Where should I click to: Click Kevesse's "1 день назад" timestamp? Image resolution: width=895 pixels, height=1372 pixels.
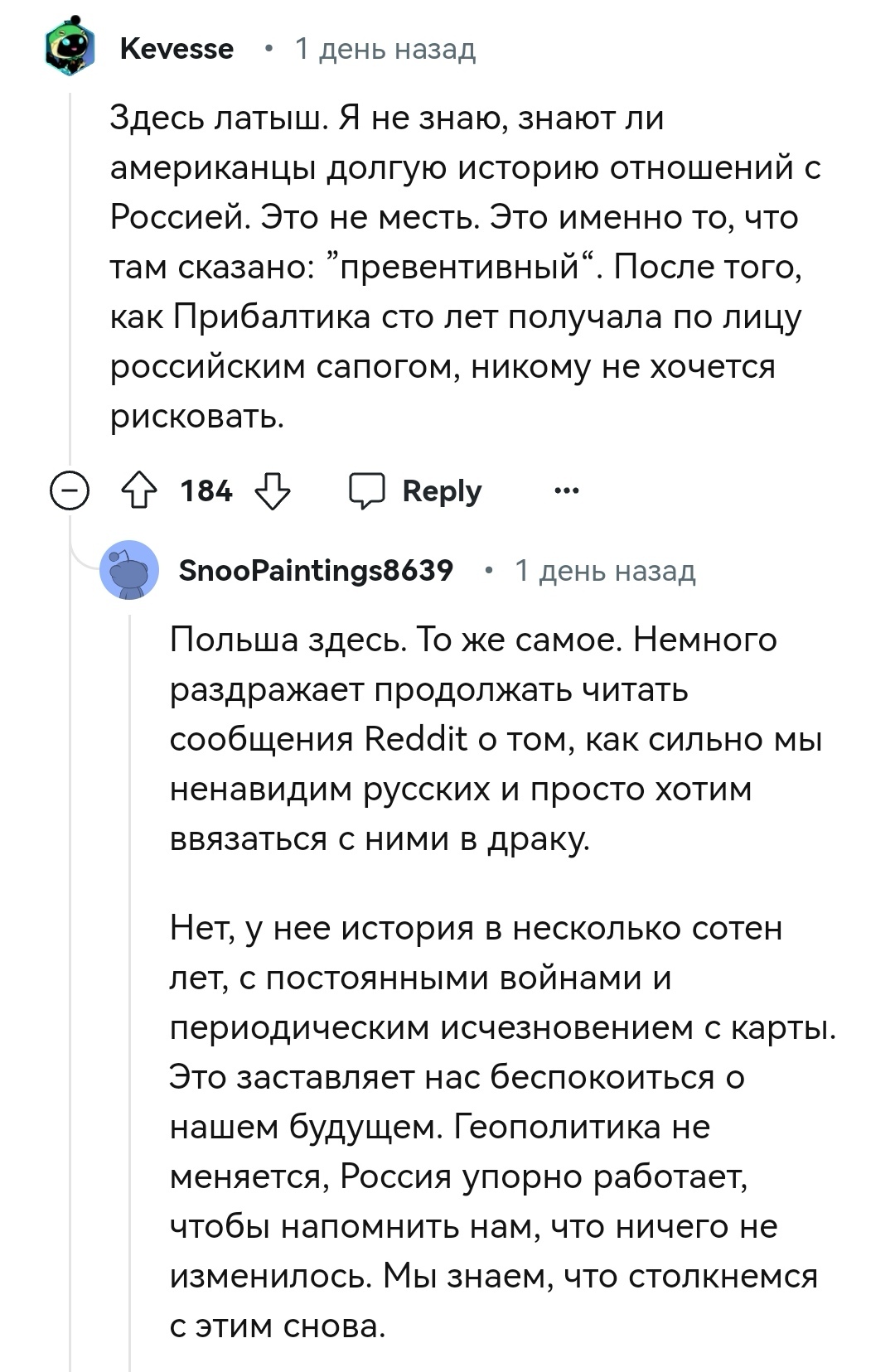point(385,49)
